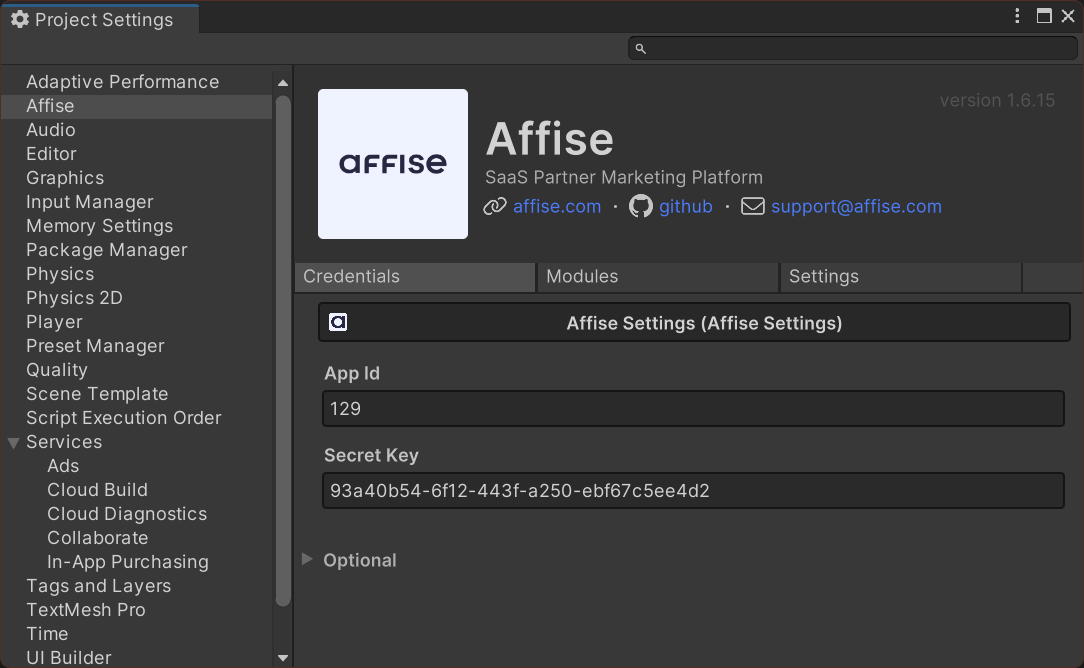Click the envelope icon next to support email

pyautogui.click(x=752, y=206)
